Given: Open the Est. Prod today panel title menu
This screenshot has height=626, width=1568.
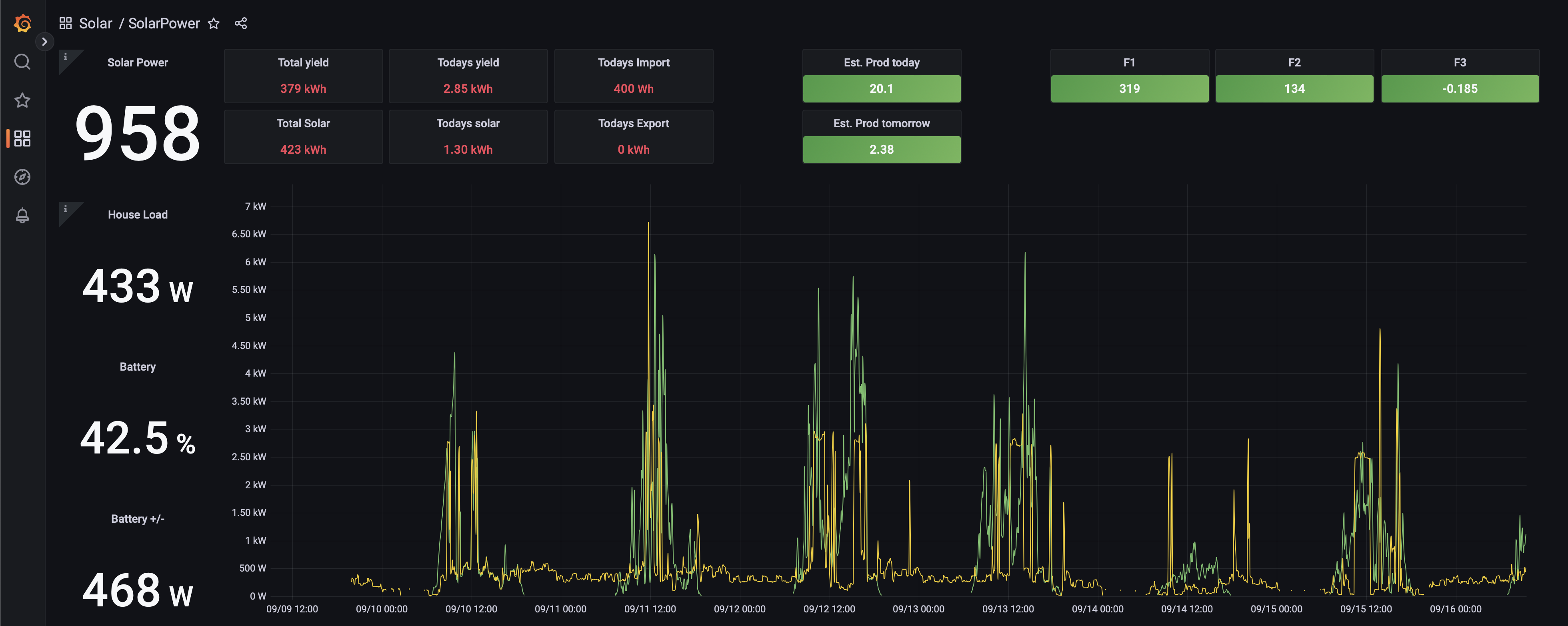Looking at the screenshot, I should 881,62.
